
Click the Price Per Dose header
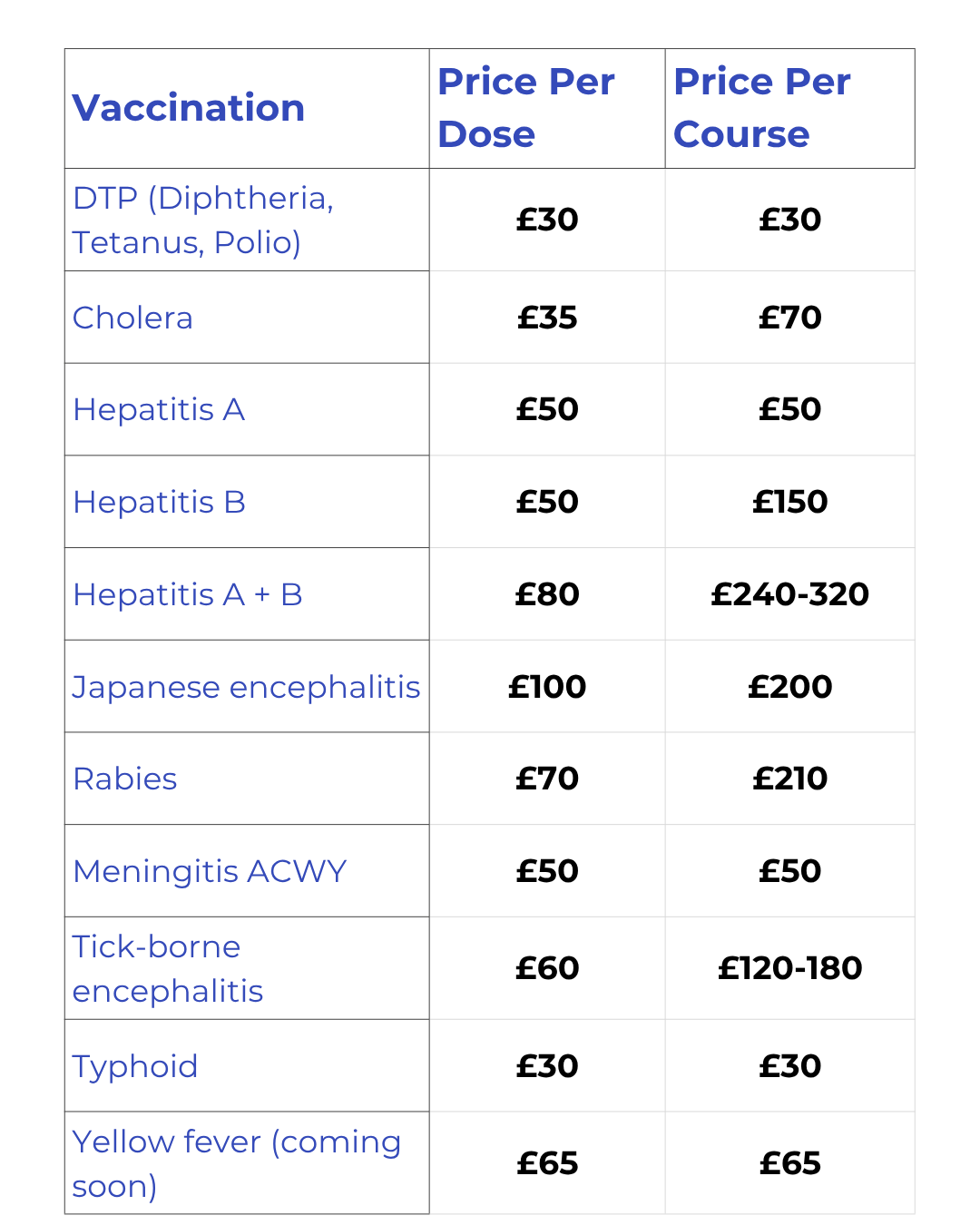point(526,108)
